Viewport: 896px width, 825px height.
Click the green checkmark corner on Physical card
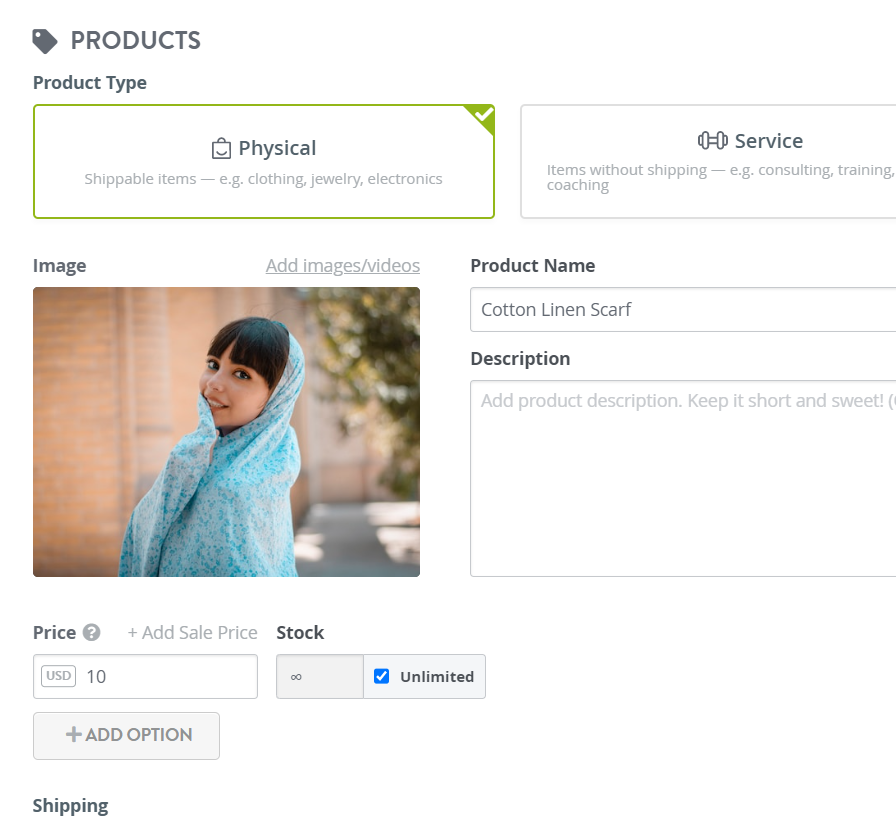click(x=482, y=117)
